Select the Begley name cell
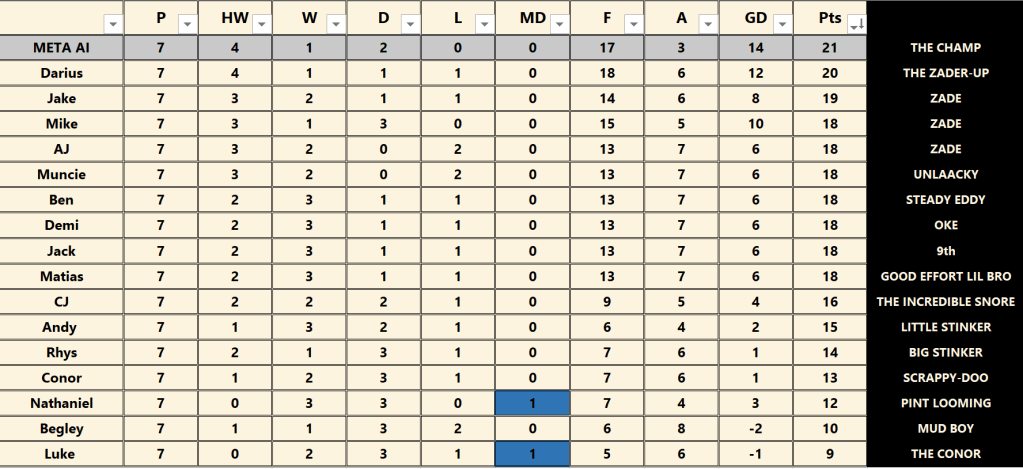The image size is (1023, 469). point(62,429)
